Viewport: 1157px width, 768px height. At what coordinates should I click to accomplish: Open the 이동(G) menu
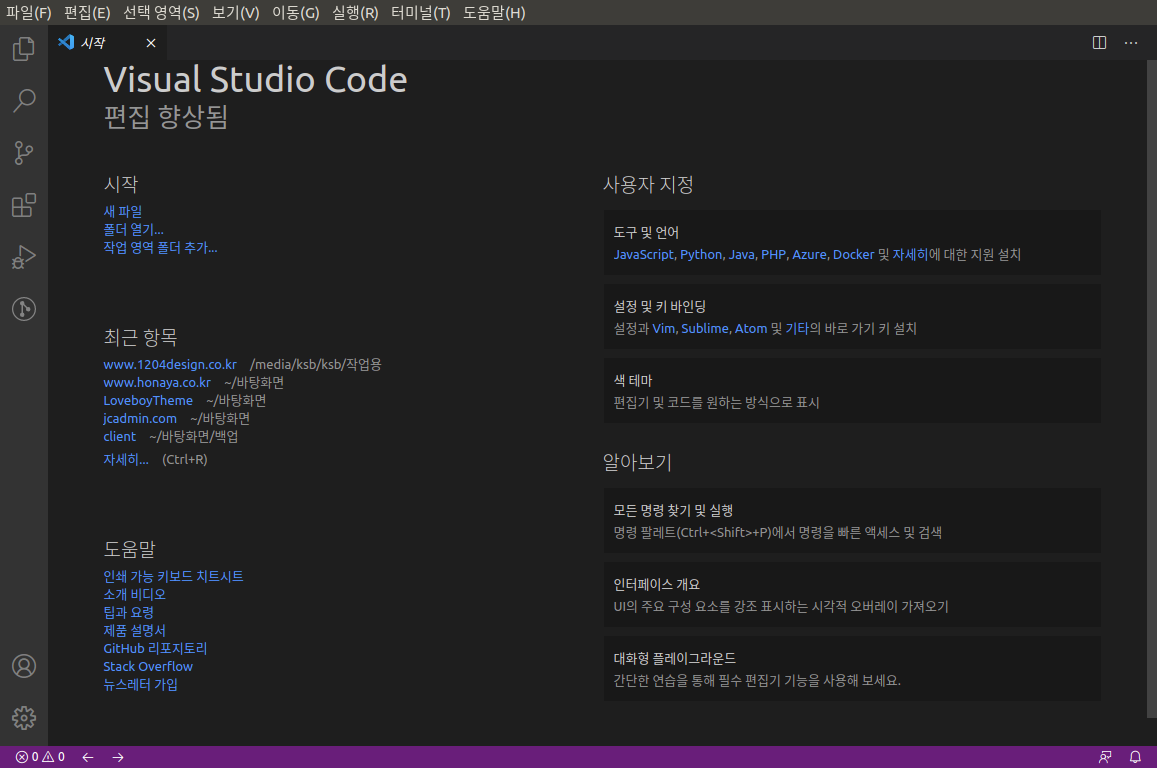coord(295,13)
